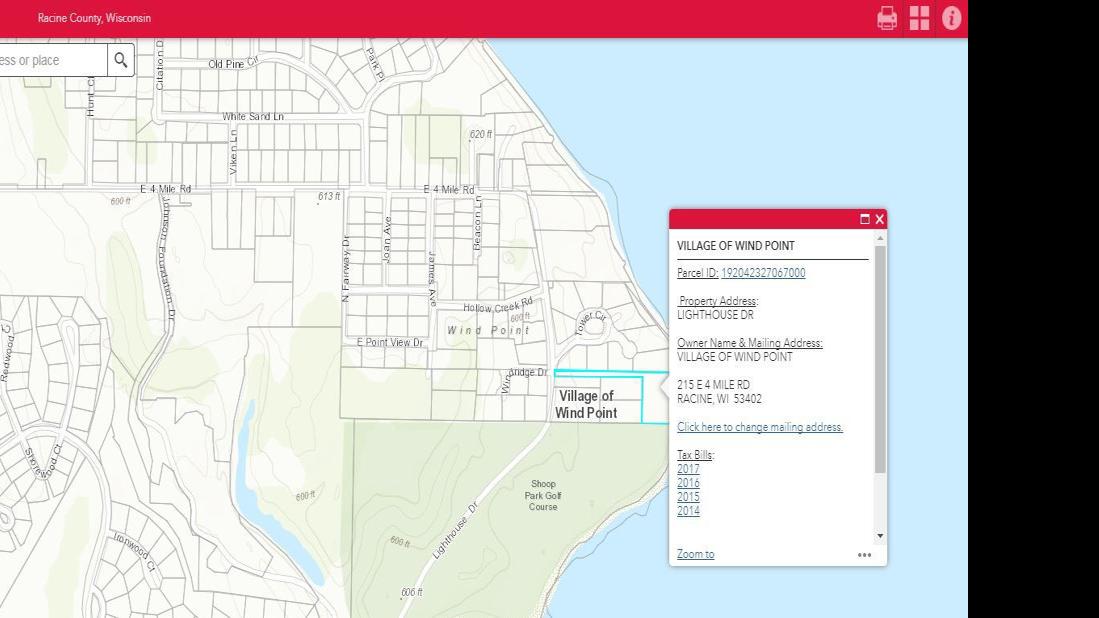
Task: Close the parcel info popup
Action: [880, 219]
